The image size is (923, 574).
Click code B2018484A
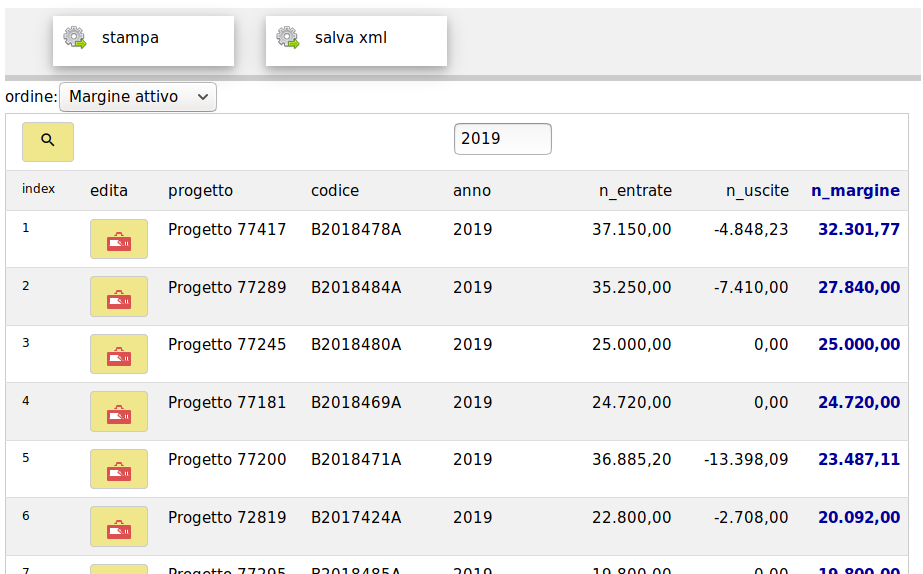click(x=356, y=287)
